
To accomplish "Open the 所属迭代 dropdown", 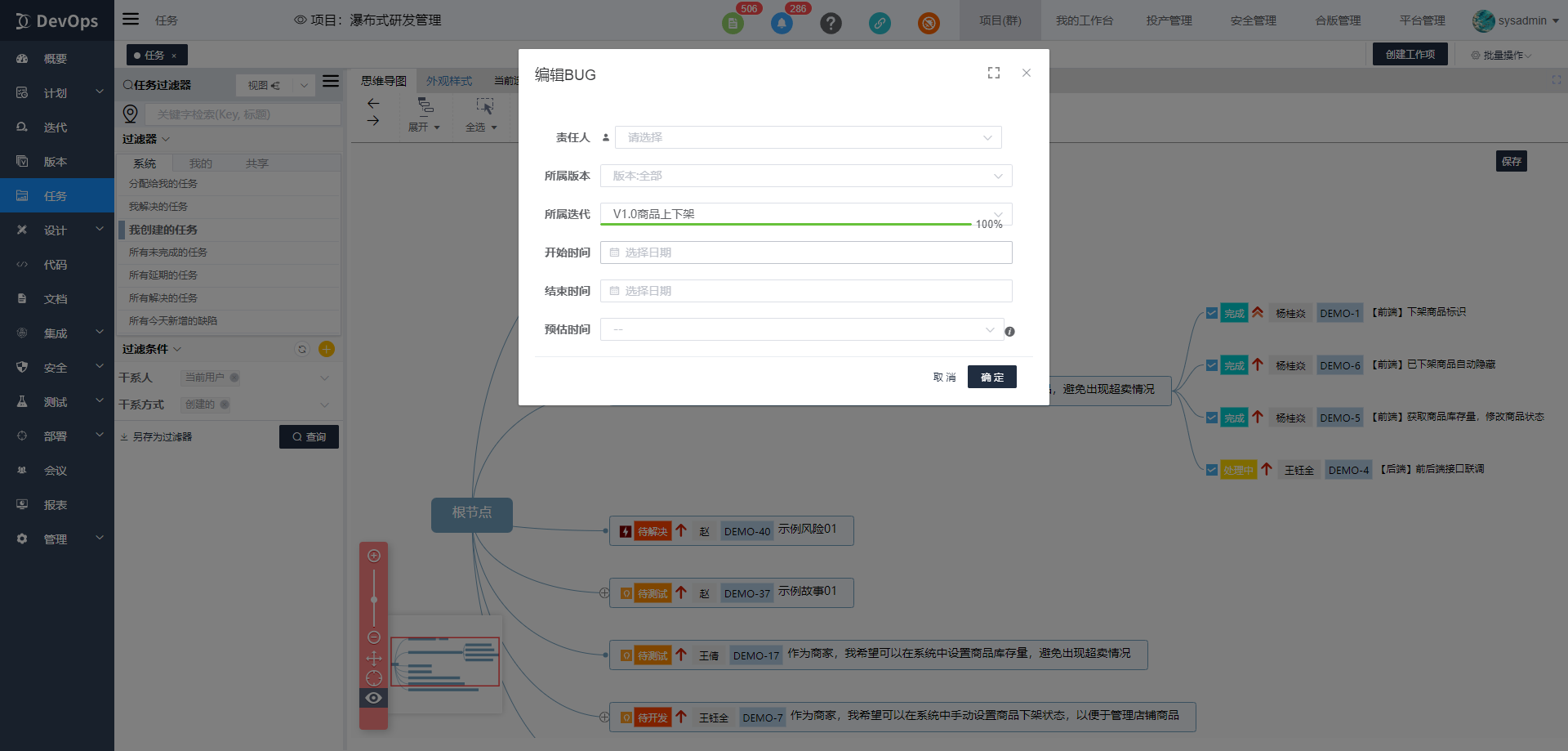I will click(806, 214).
